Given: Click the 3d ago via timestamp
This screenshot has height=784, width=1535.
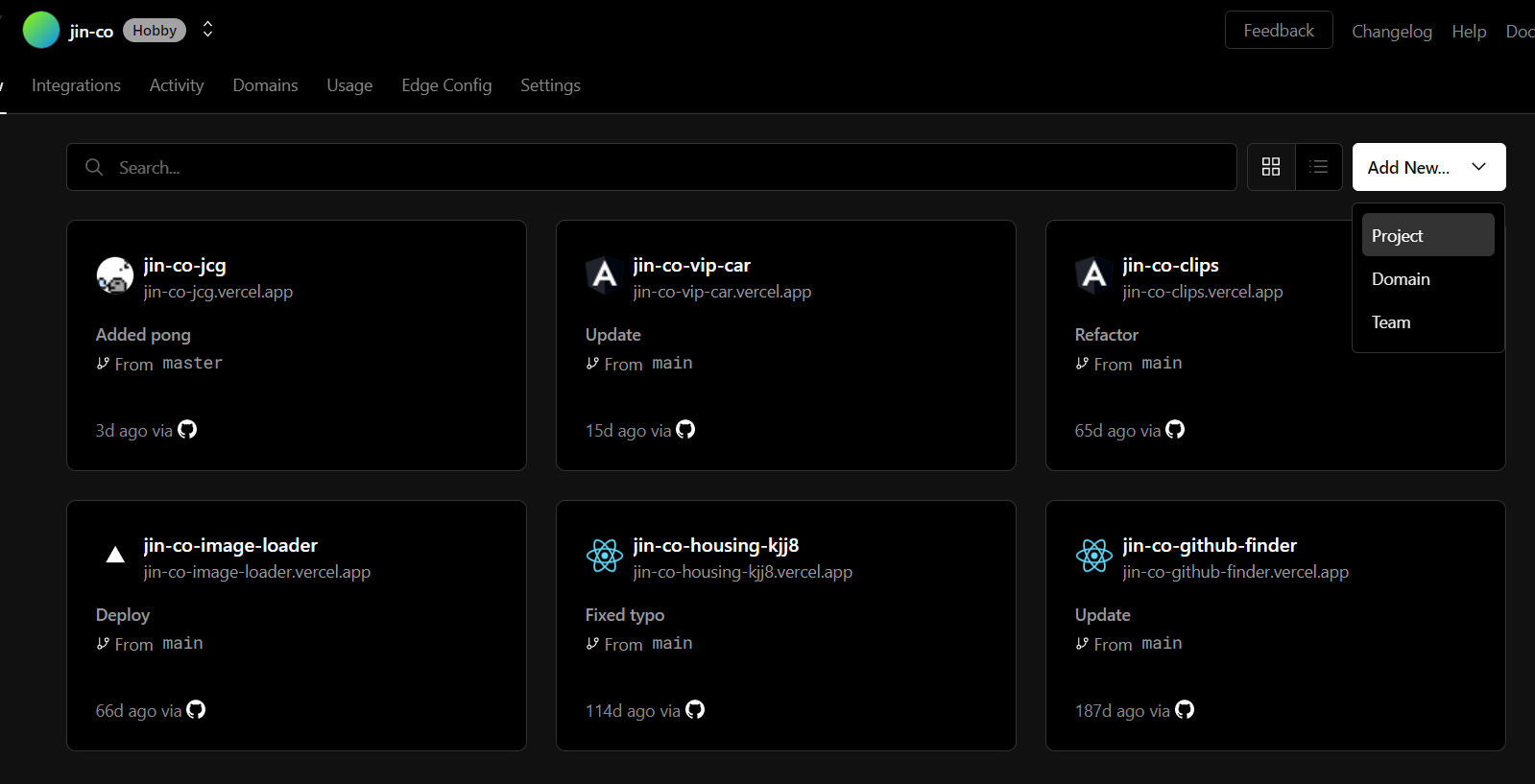Looking at the screenshot, I should tap(133, 431).
